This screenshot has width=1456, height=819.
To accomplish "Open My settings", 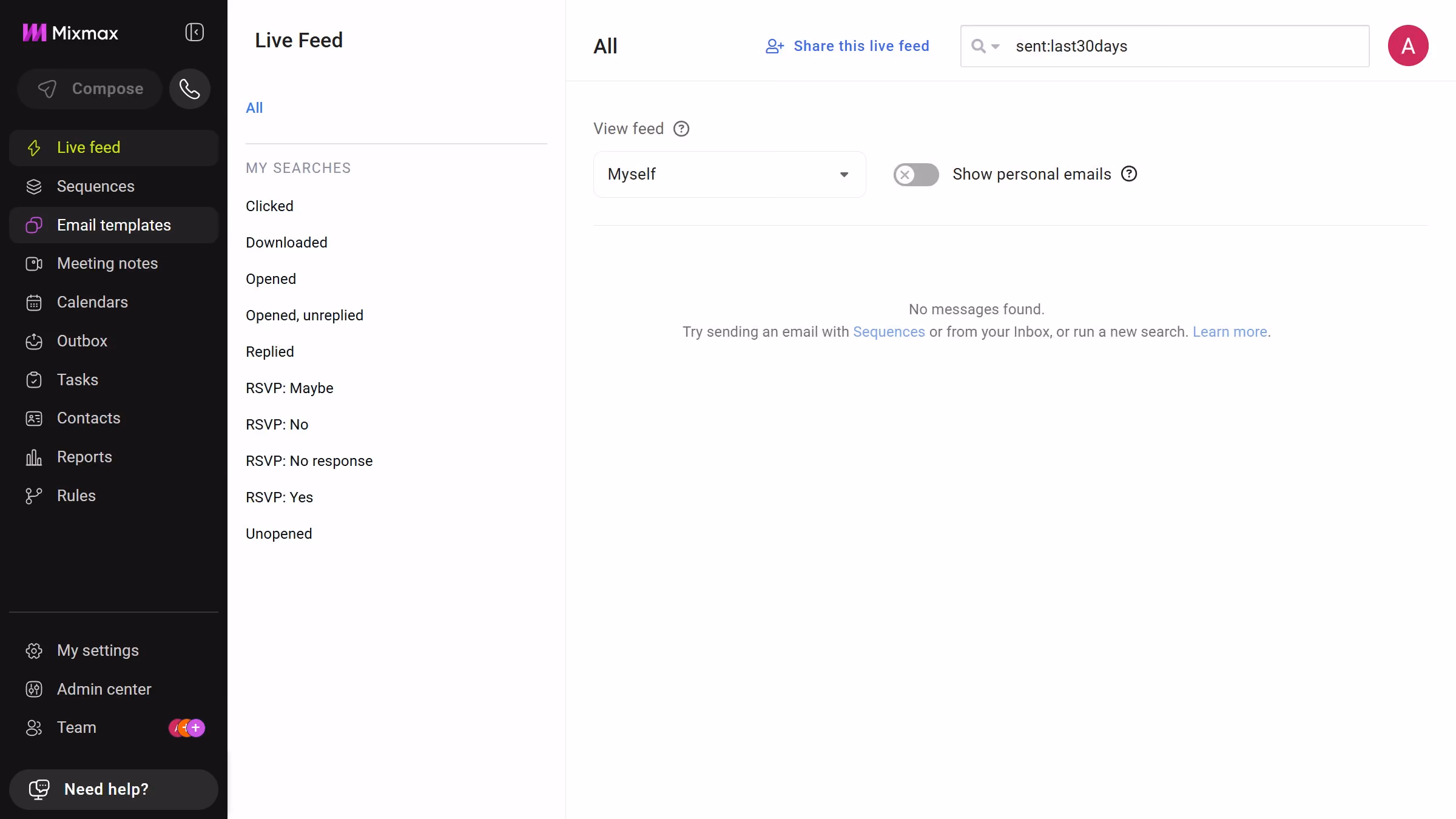I will (114, 651).
